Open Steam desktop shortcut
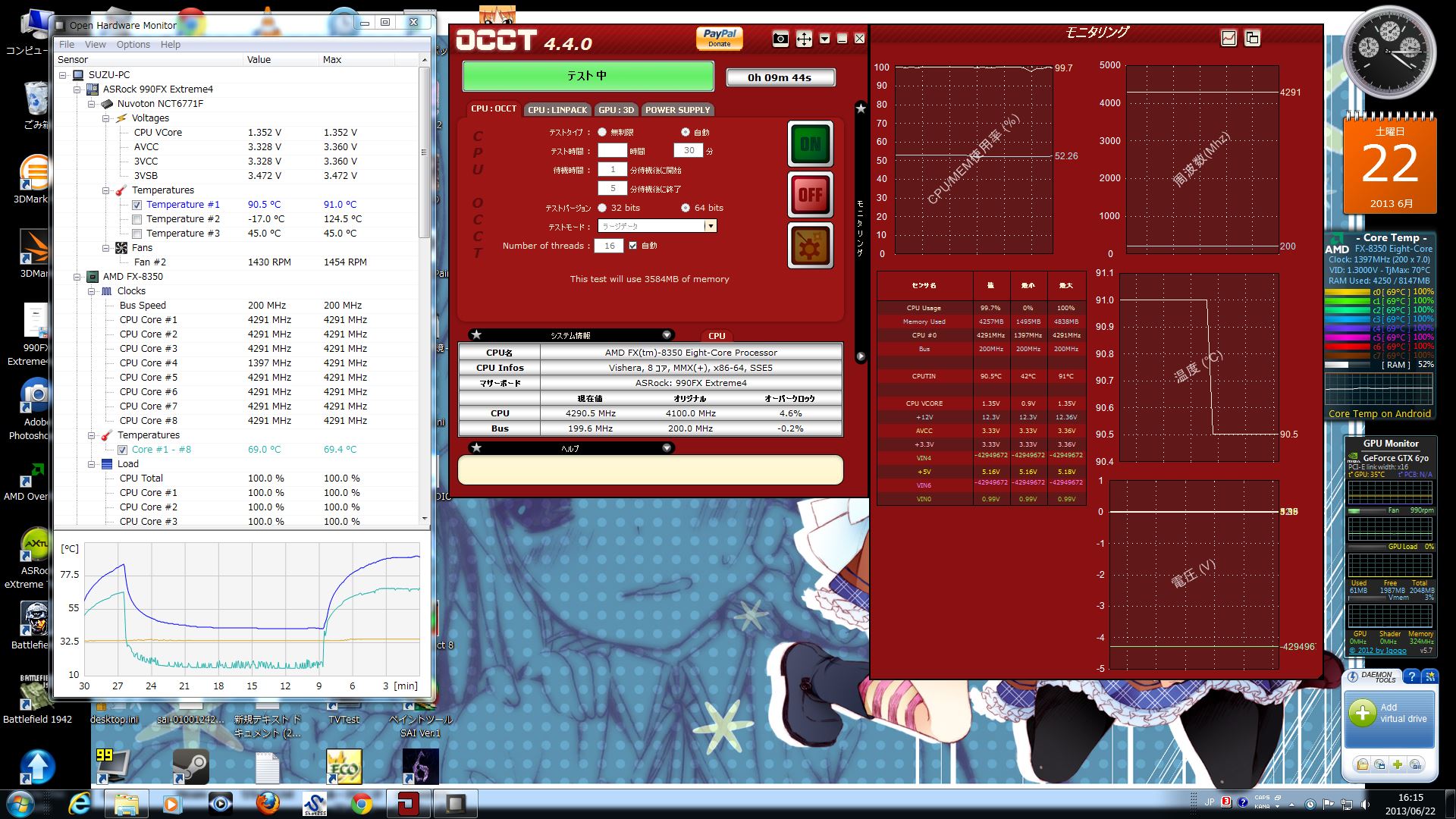 [191, 766]
